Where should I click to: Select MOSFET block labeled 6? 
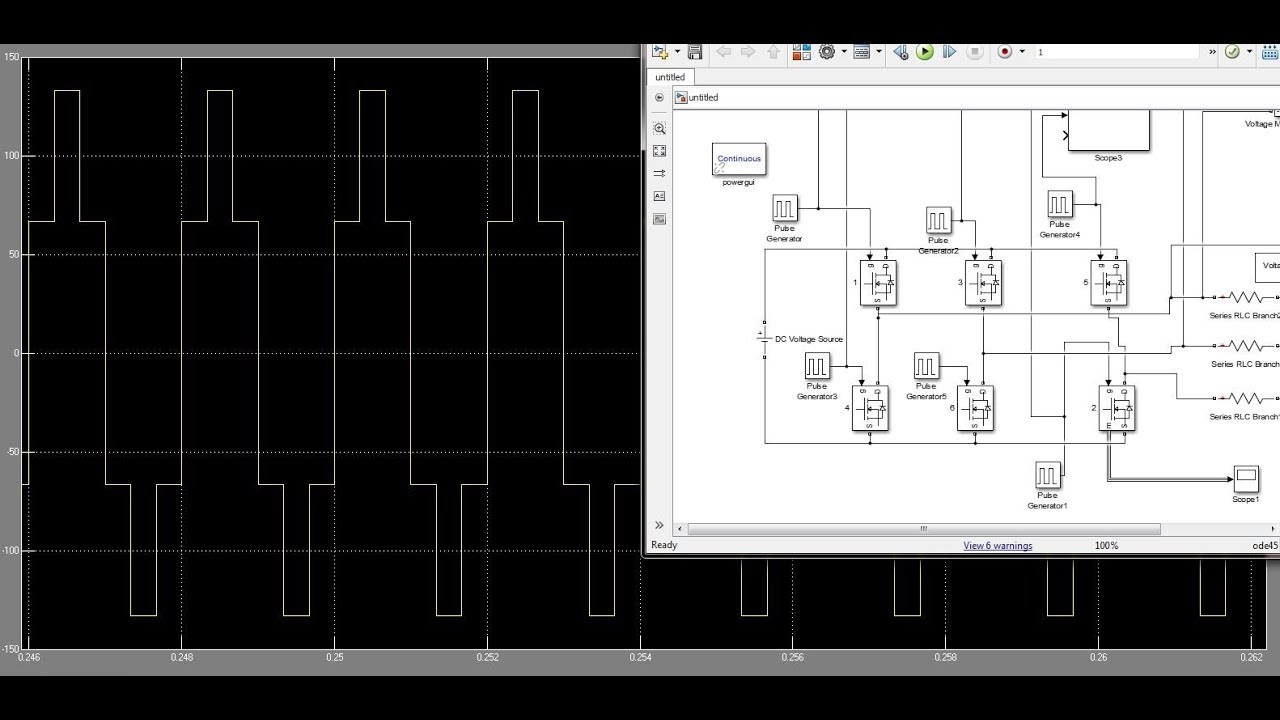point(975,408)
